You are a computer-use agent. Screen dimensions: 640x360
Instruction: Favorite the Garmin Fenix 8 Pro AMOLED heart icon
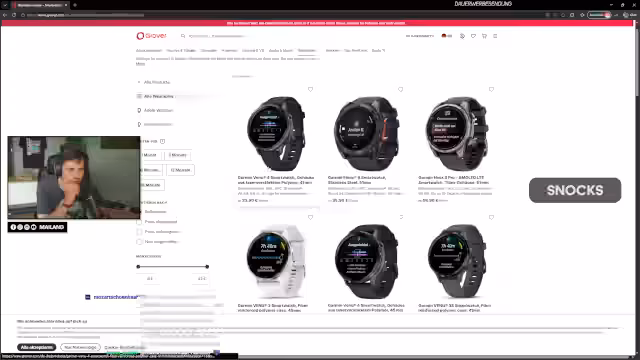click(x=491, y=89)
